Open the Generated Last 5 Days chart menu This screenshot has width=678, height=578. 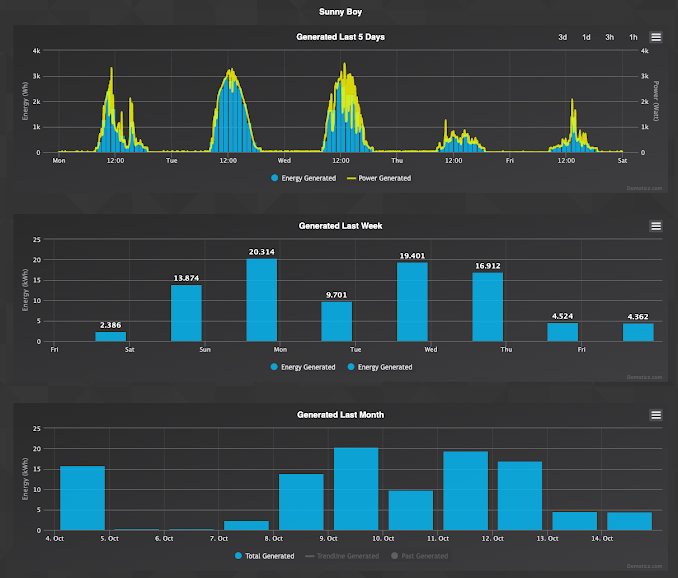click(656, 37)
